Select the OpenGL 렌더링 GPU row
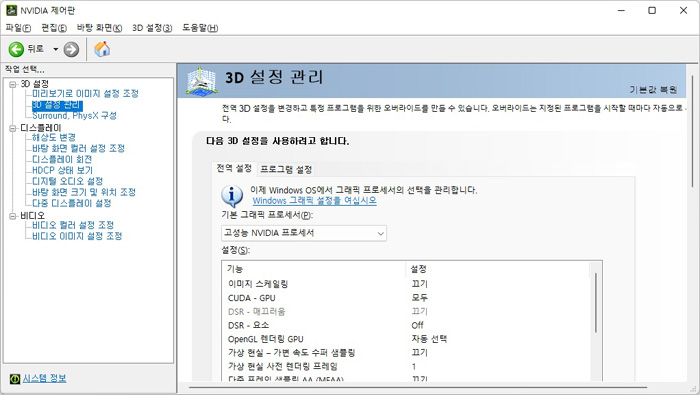Screen dimensions: 700x395 (x=407, y=339)
